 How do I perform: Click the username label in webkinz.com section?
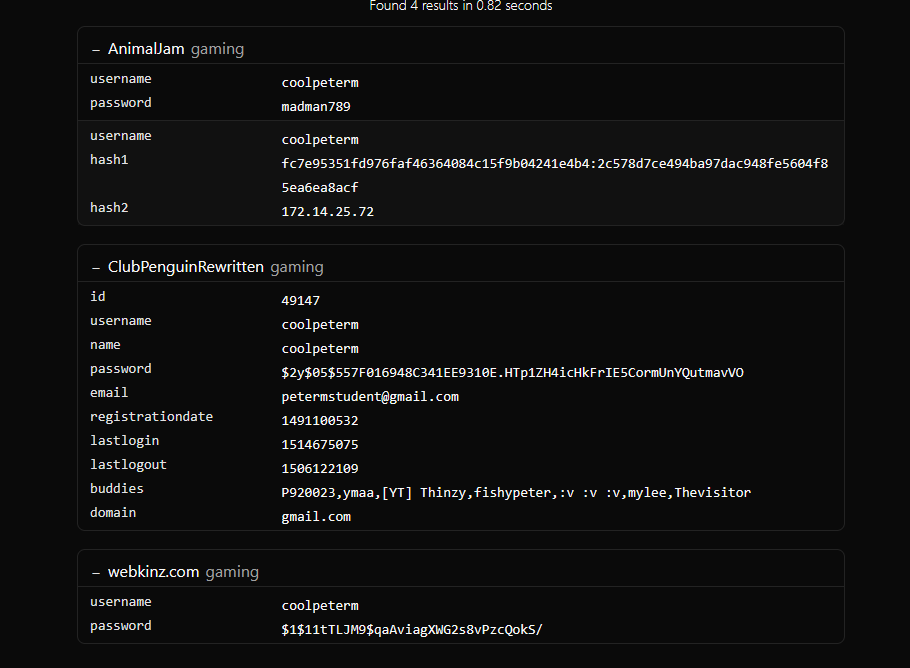pos(121,602)
